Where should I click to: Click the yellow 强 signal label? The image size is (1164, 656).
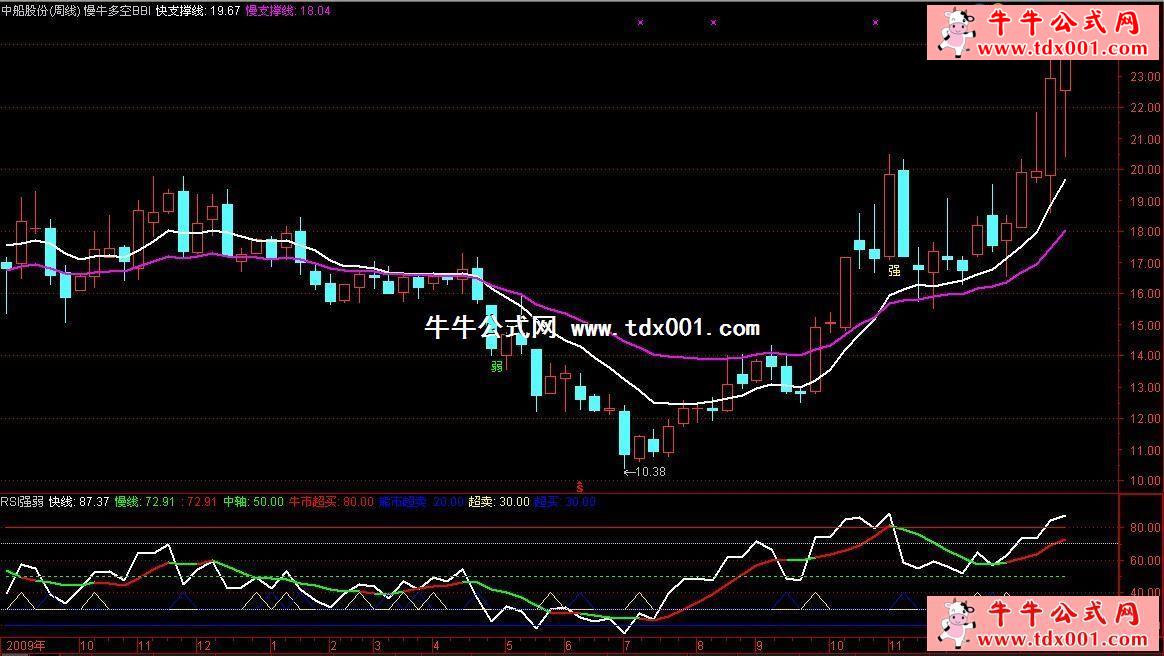pyautogui.click(x=894, y=270)
